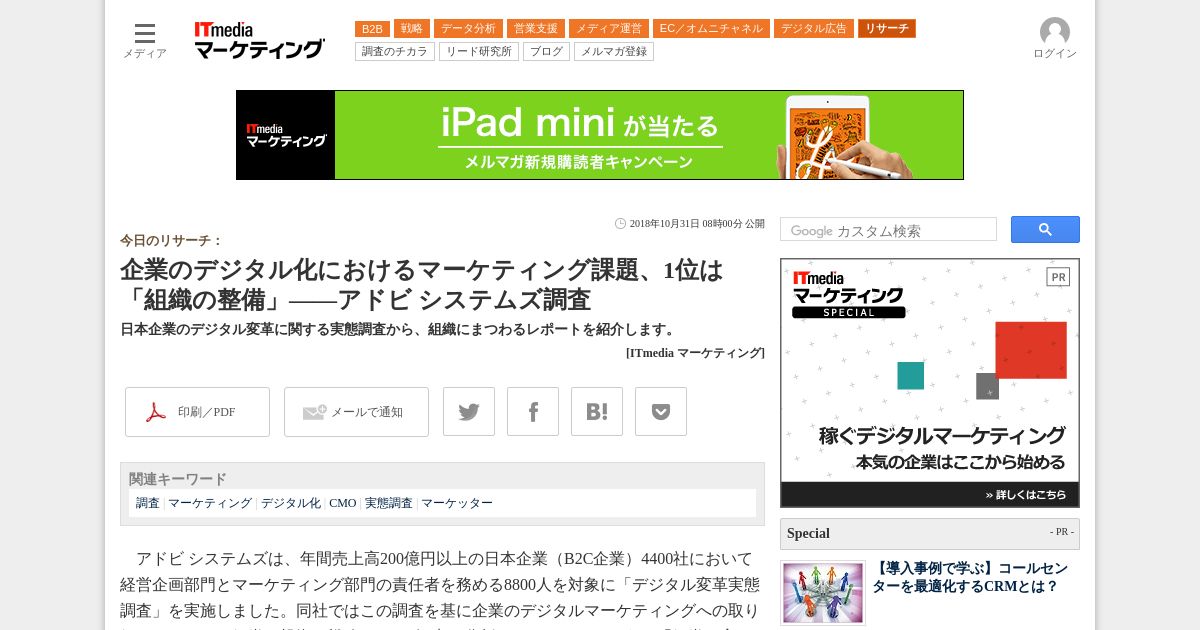Click the [ITmedia マーケティング] byline
This screenshot has height=630, width=1200.
pos(695,353)
